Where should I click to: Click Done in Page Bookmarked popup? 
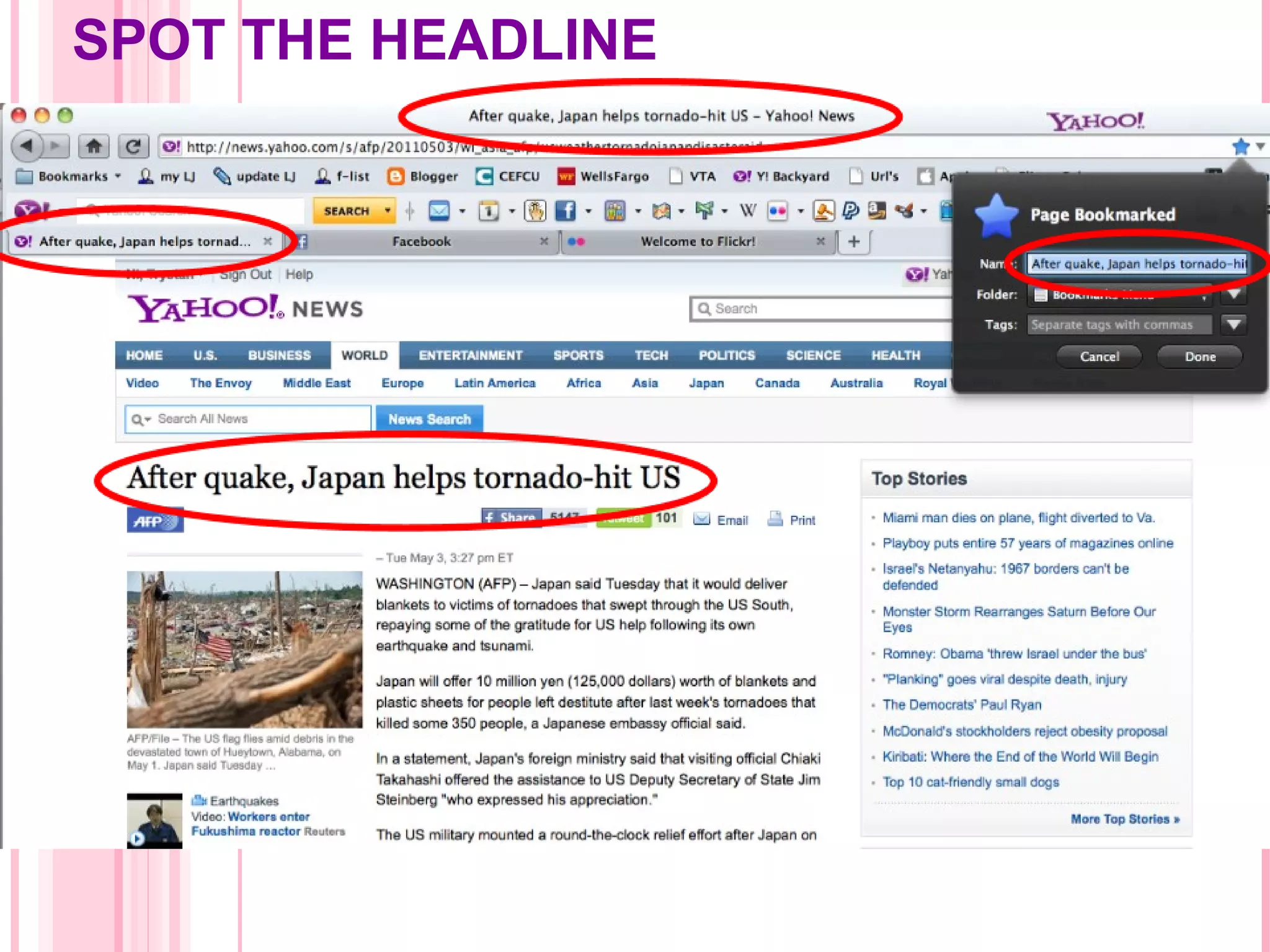[x=1200, y=356]
